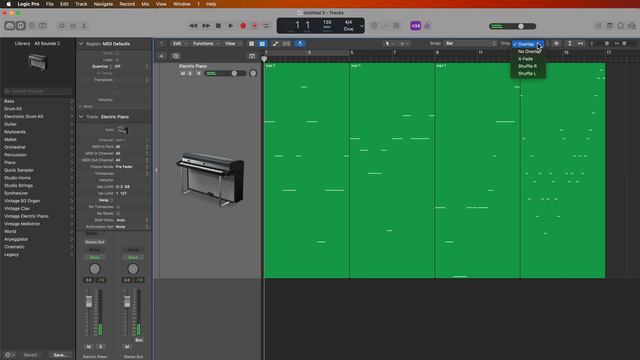The height and width of the screenshot is (360, 640).
Task: Toggle blue Catch Playhead button
Action: [300, 44]
